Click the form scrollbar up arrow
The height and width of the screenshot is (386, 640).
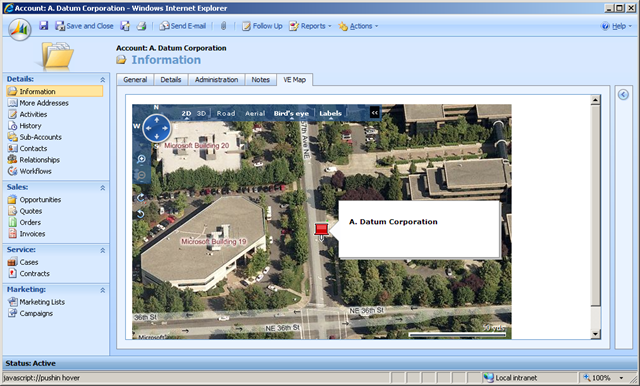click(x=596, y=100)
